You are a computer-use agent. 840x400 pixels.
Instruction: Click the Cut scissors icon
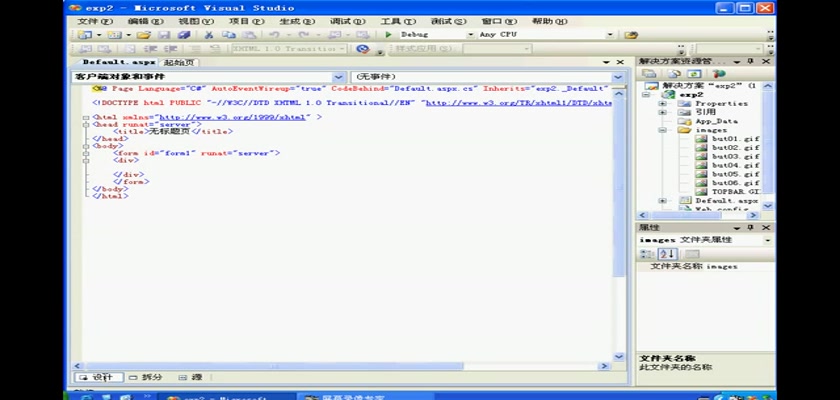tap(209, 35)
